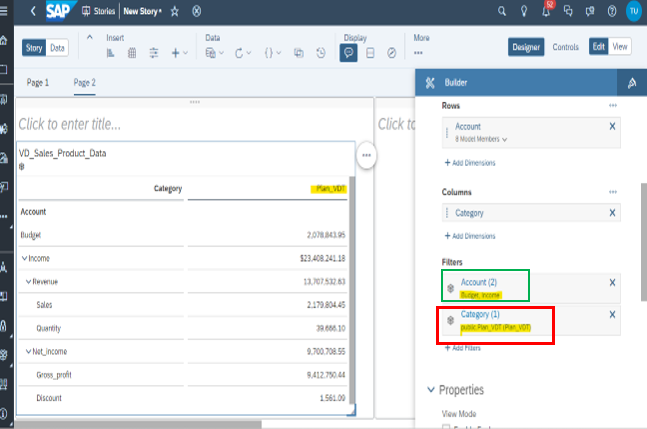
Task: Open the Styling paintbrush panel
Action: coord(631,82)
